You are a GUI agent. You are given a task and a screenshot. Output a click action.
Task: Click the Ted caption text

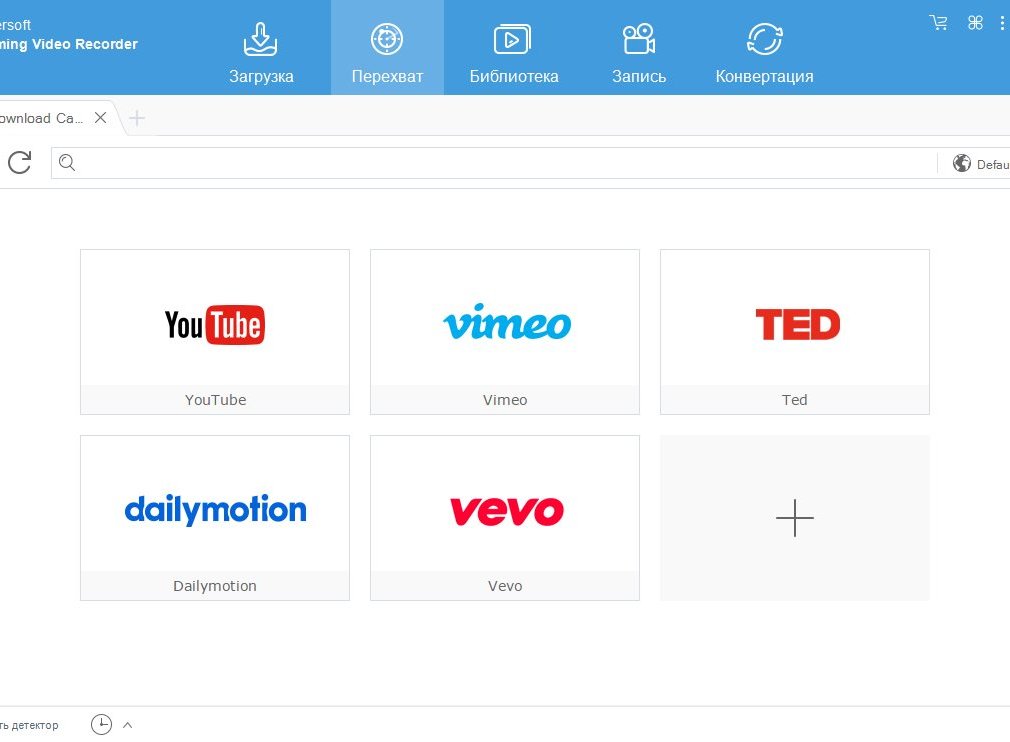795,400
